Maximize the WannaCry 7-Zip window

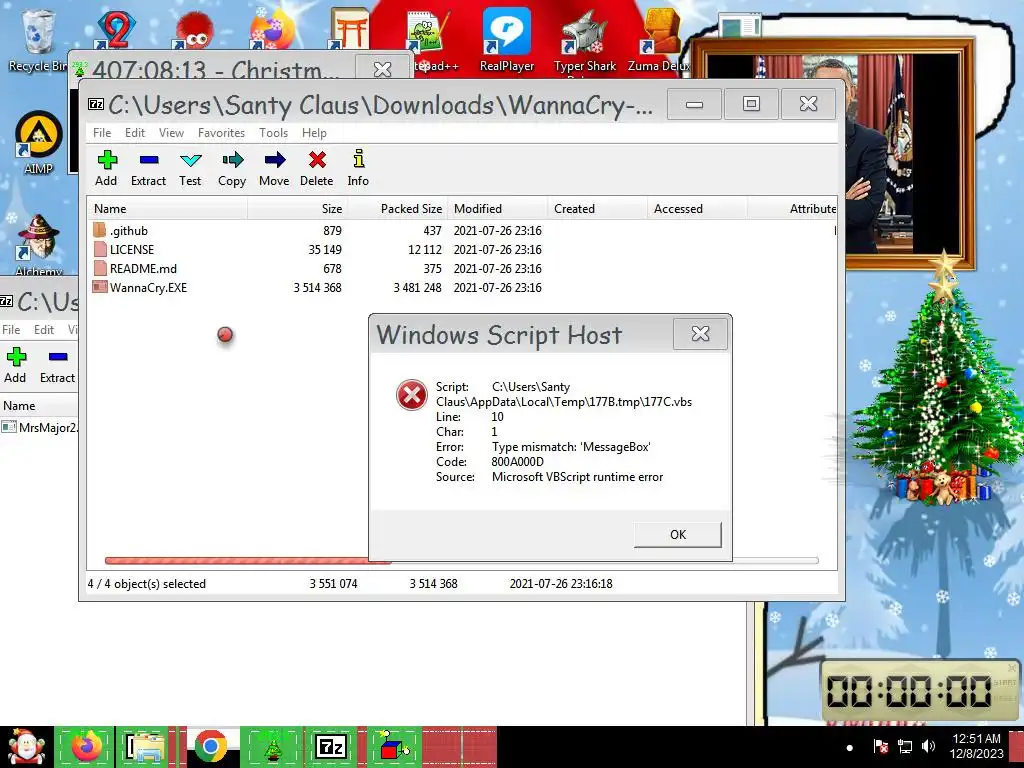pyautogui.click(x=751, y=104)
